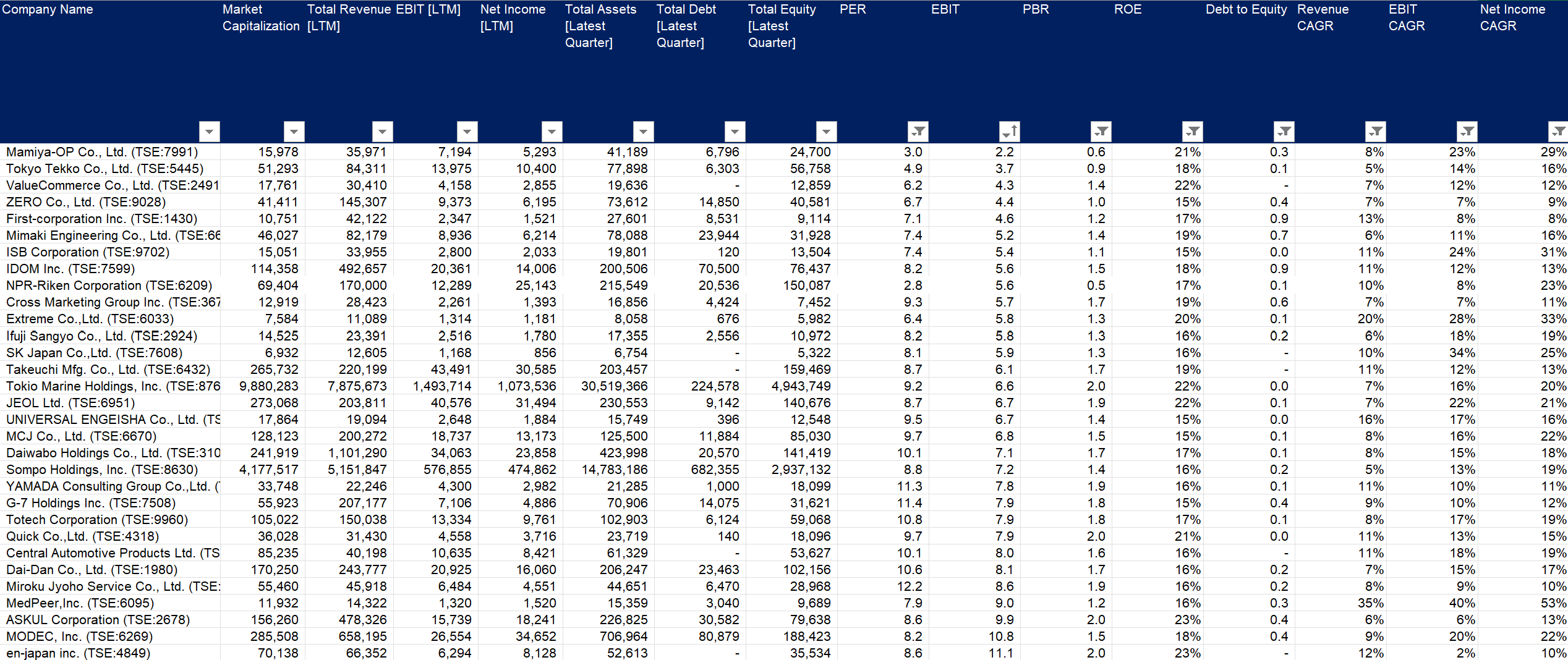Screen dimensions: 1568x660
Task: Open the EBIT [LTM] filter dropdown
Action: click(x=467, y=132)
